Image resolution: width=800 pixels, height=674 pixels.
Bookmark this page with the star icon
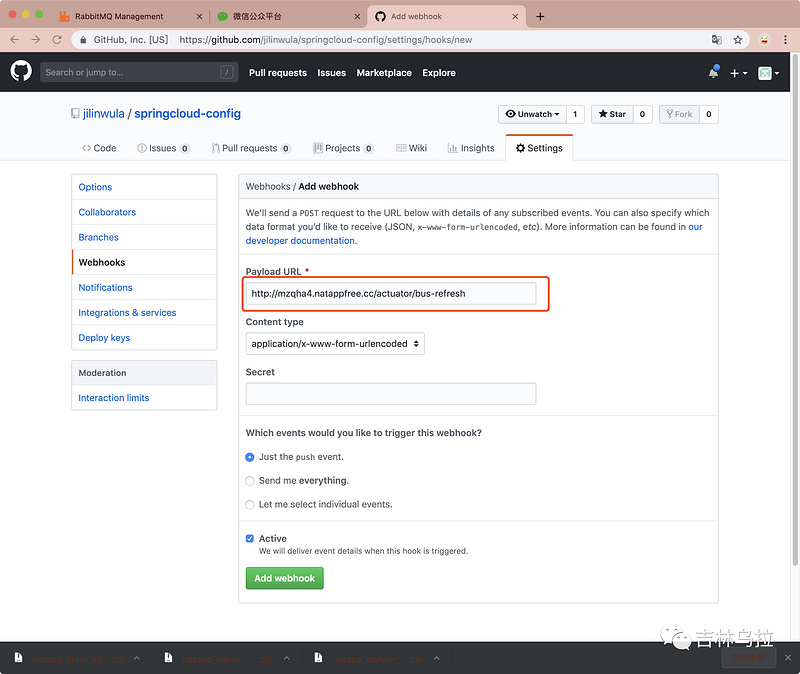click(738, 40)
